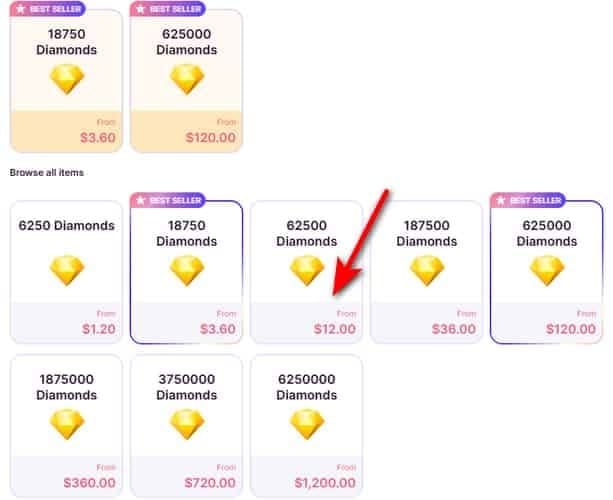Click the diamond icon on 187500 Diamonds card
This screenshot has width=613, height=500.
pyautogui.click(x=427, y=271)
